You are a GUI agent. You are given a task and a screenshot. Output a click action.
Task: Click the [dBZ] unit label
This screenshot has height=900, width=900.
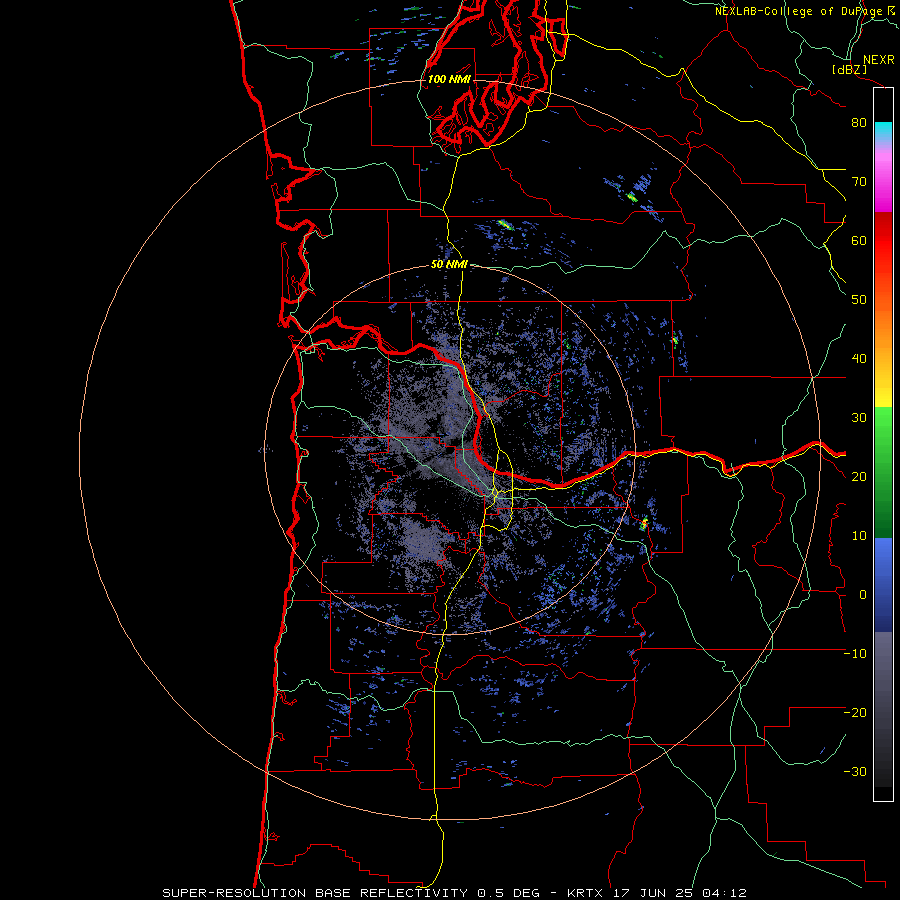tap(849, 70)
